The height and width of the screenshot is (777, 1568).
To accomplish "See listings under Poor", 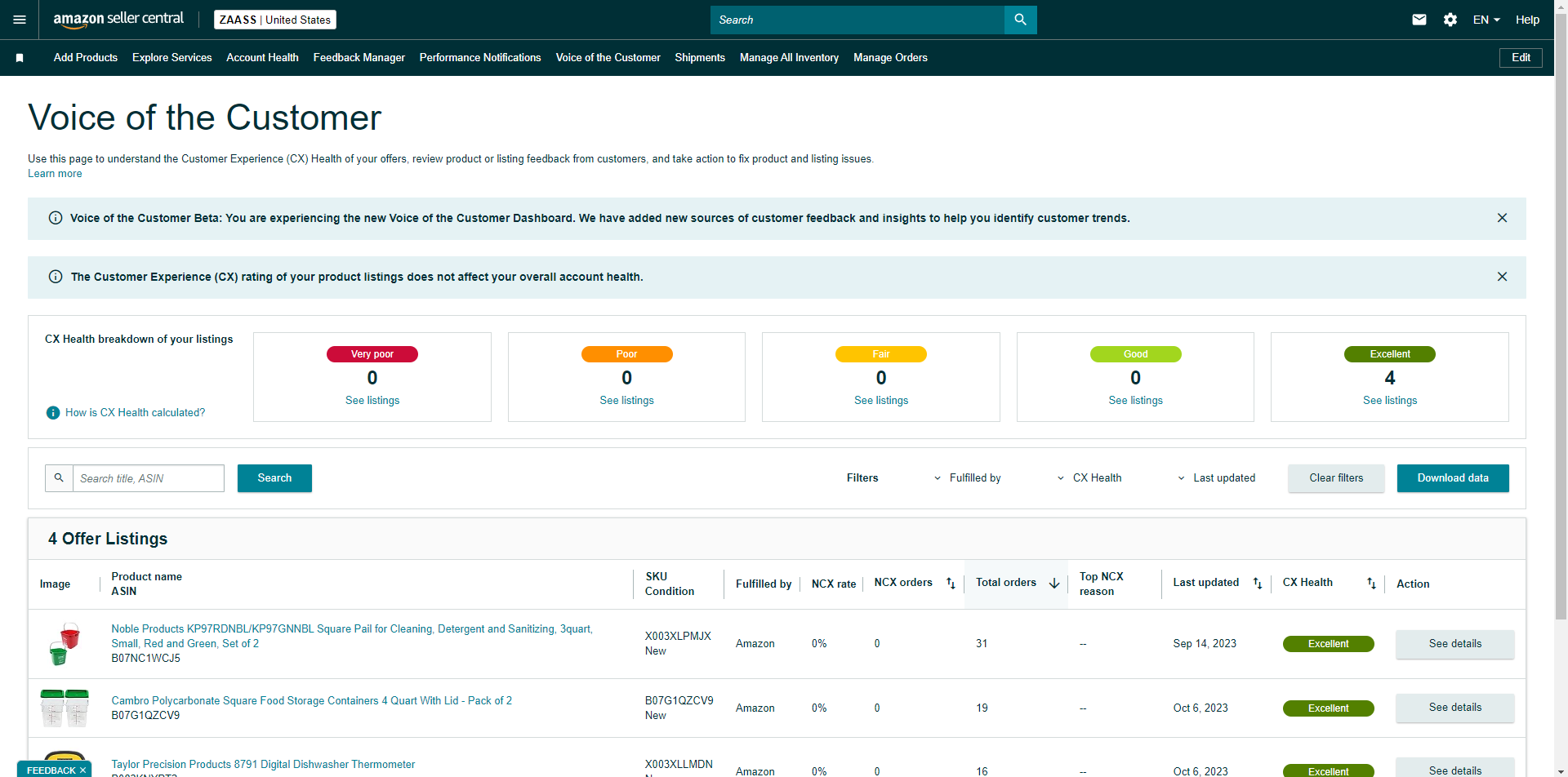I will tap(627, 401).
